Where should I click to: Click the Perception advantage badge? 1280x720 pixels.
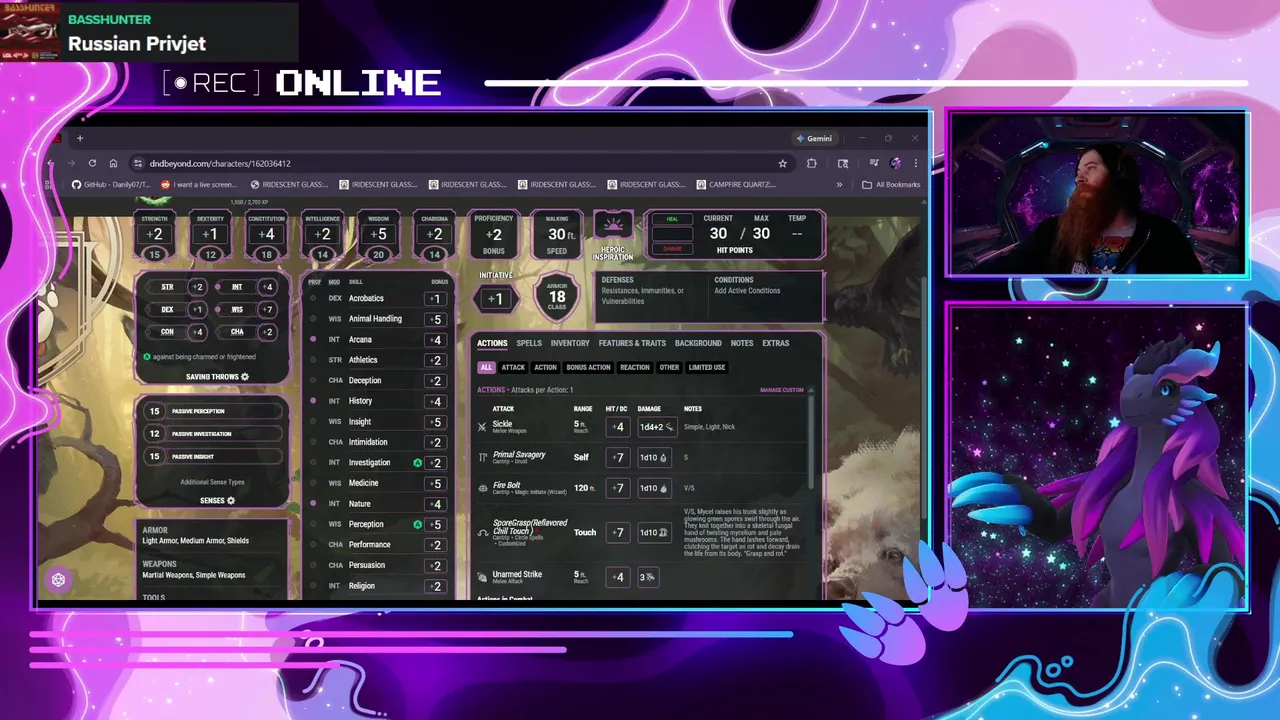click(x=417, y=524)
